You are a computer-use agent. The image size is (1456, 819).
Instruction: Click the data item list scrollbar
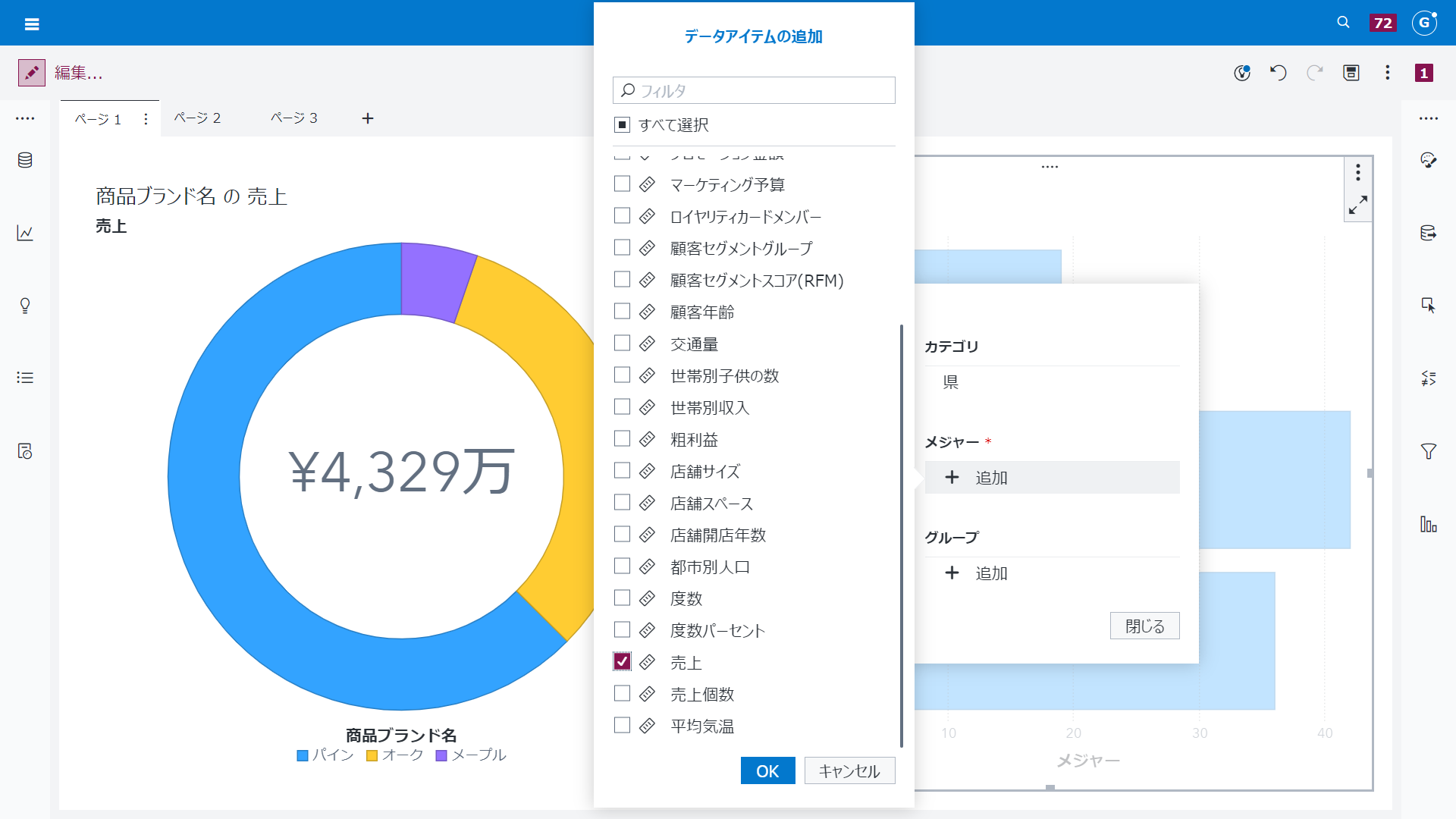click(x=901, y=535)
